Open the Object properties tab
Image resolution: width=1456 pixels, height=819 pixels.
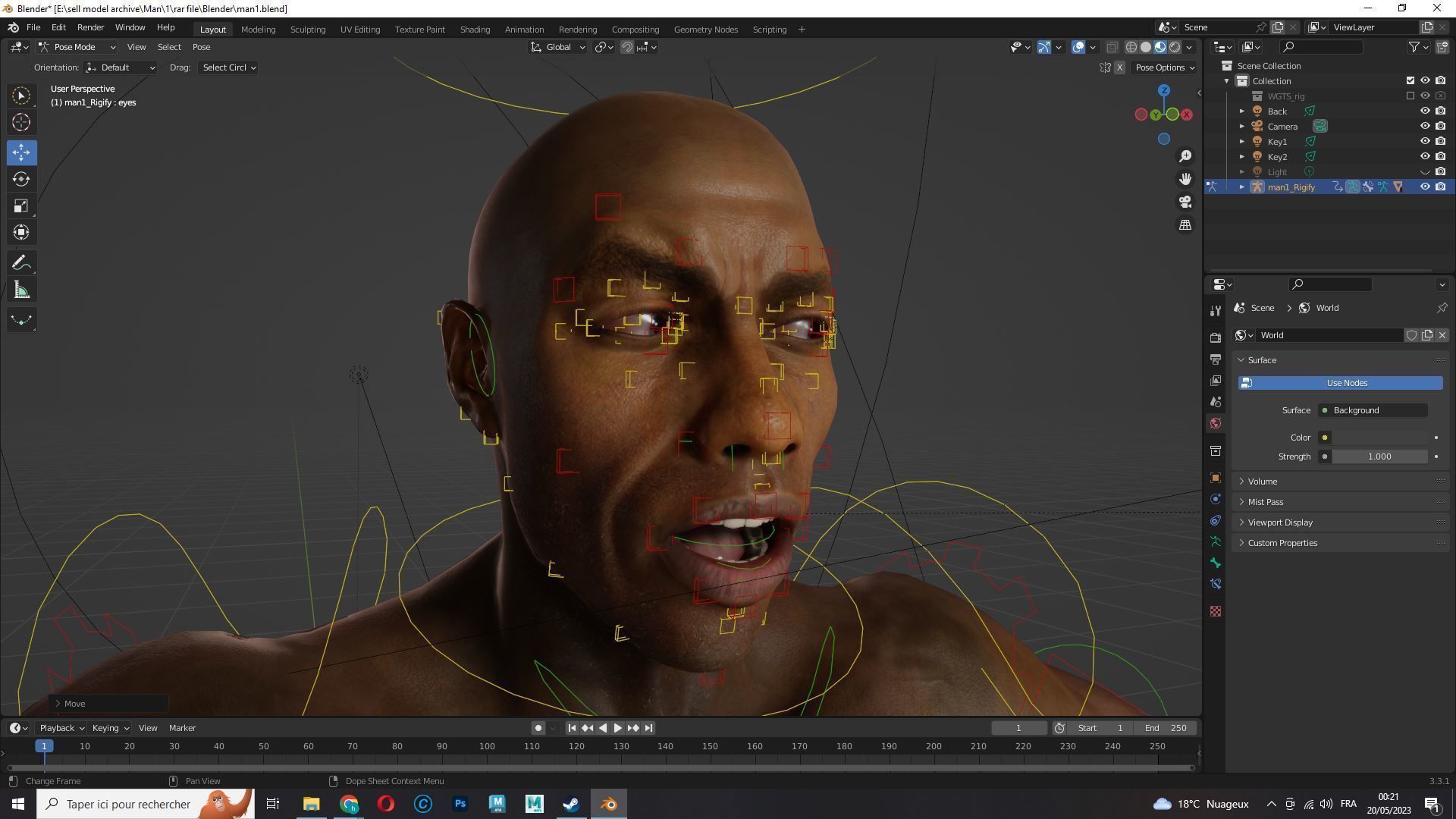(x=1216, y=478)
